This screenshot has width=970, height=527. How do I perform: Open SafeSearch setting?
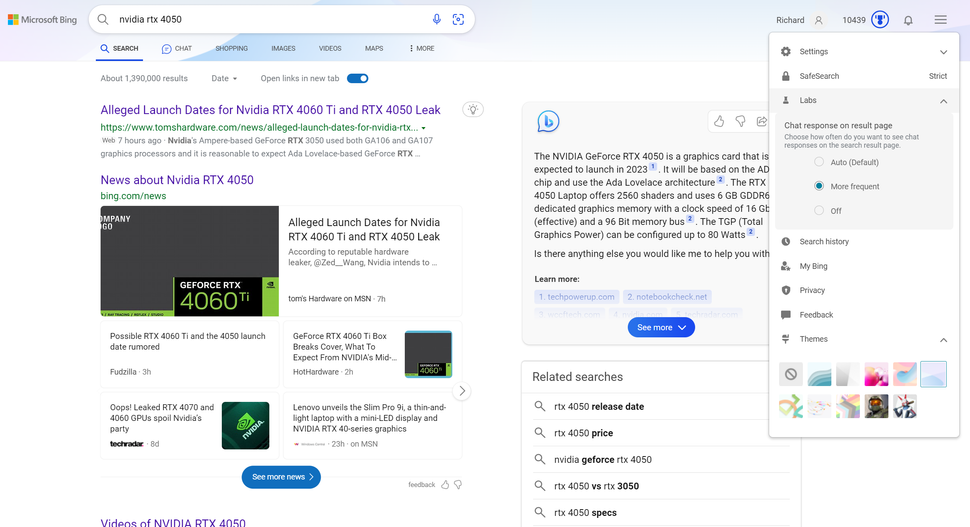pyautogui.click(x=864, y=76)
